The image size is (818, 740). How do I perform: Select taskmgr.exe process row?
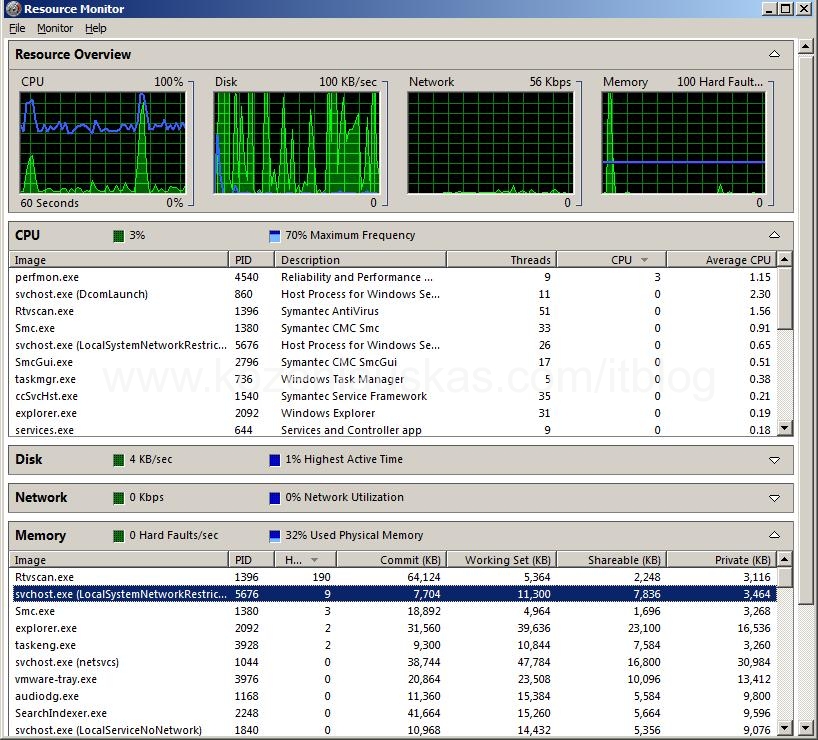pos(393,379)
